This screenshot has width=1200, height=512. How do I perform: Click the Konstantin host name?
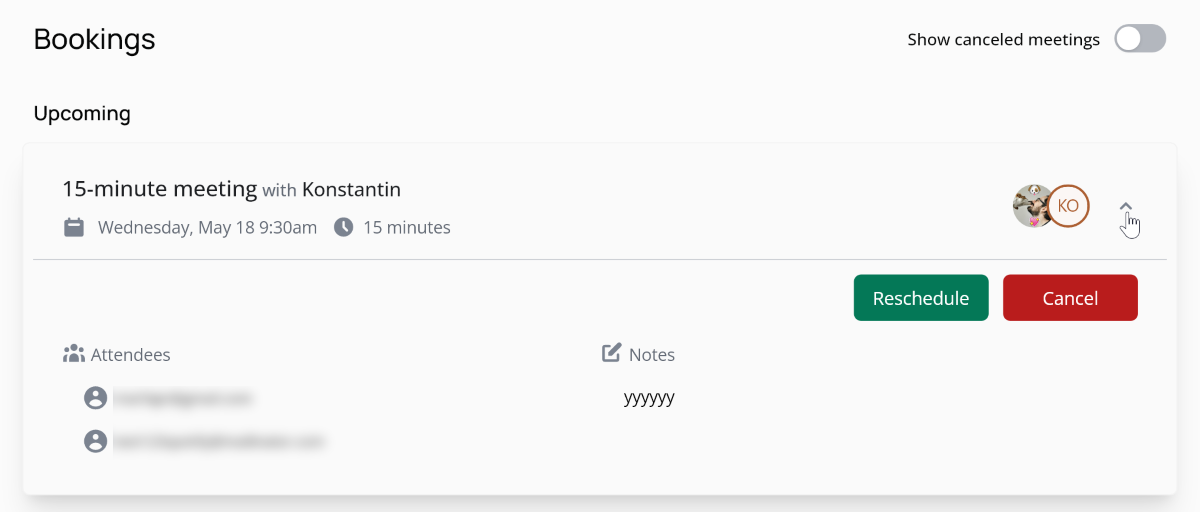[351, 189]
